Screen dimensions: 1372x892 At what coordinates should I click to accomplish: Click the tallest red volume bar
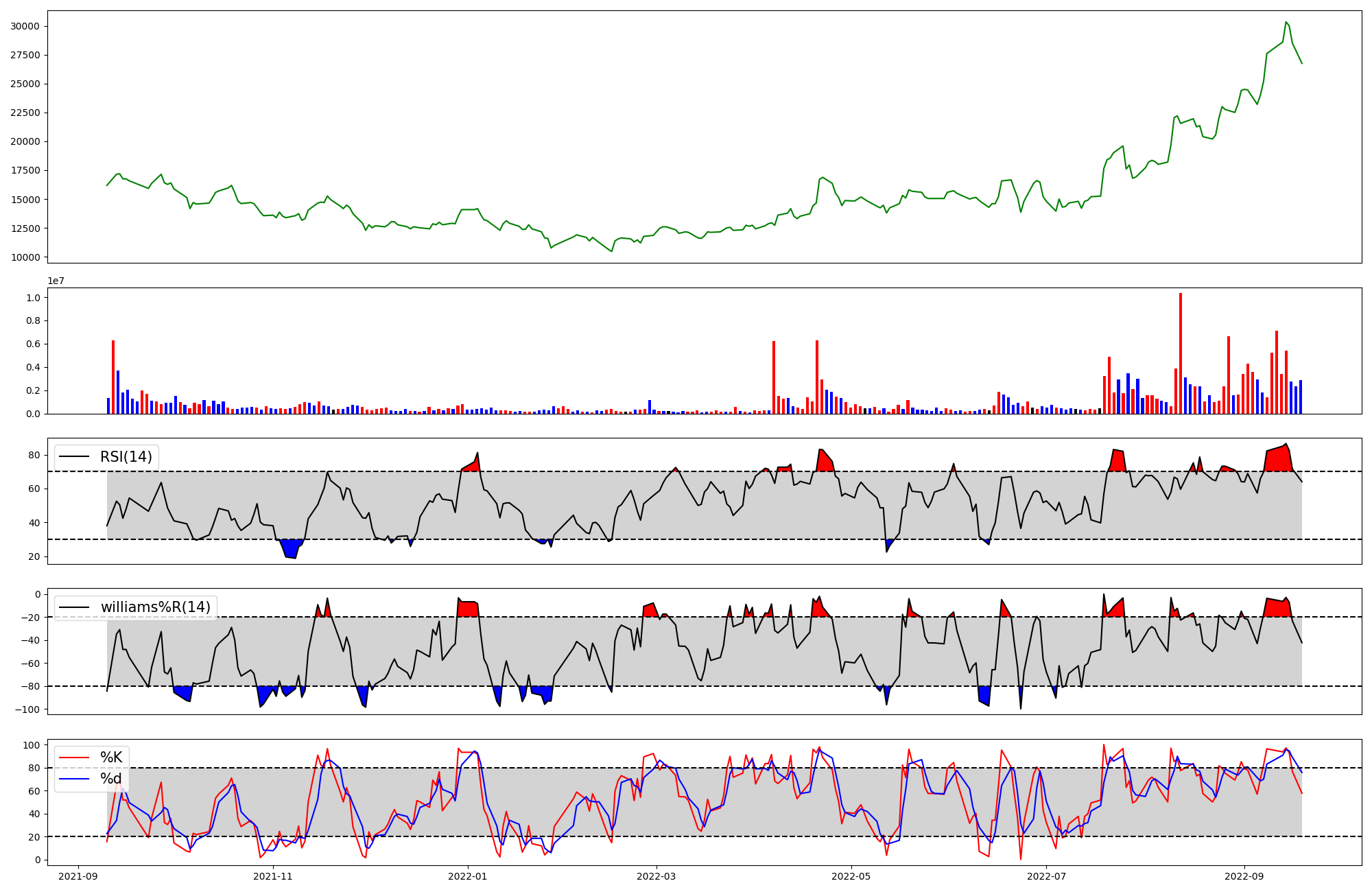1181,353
